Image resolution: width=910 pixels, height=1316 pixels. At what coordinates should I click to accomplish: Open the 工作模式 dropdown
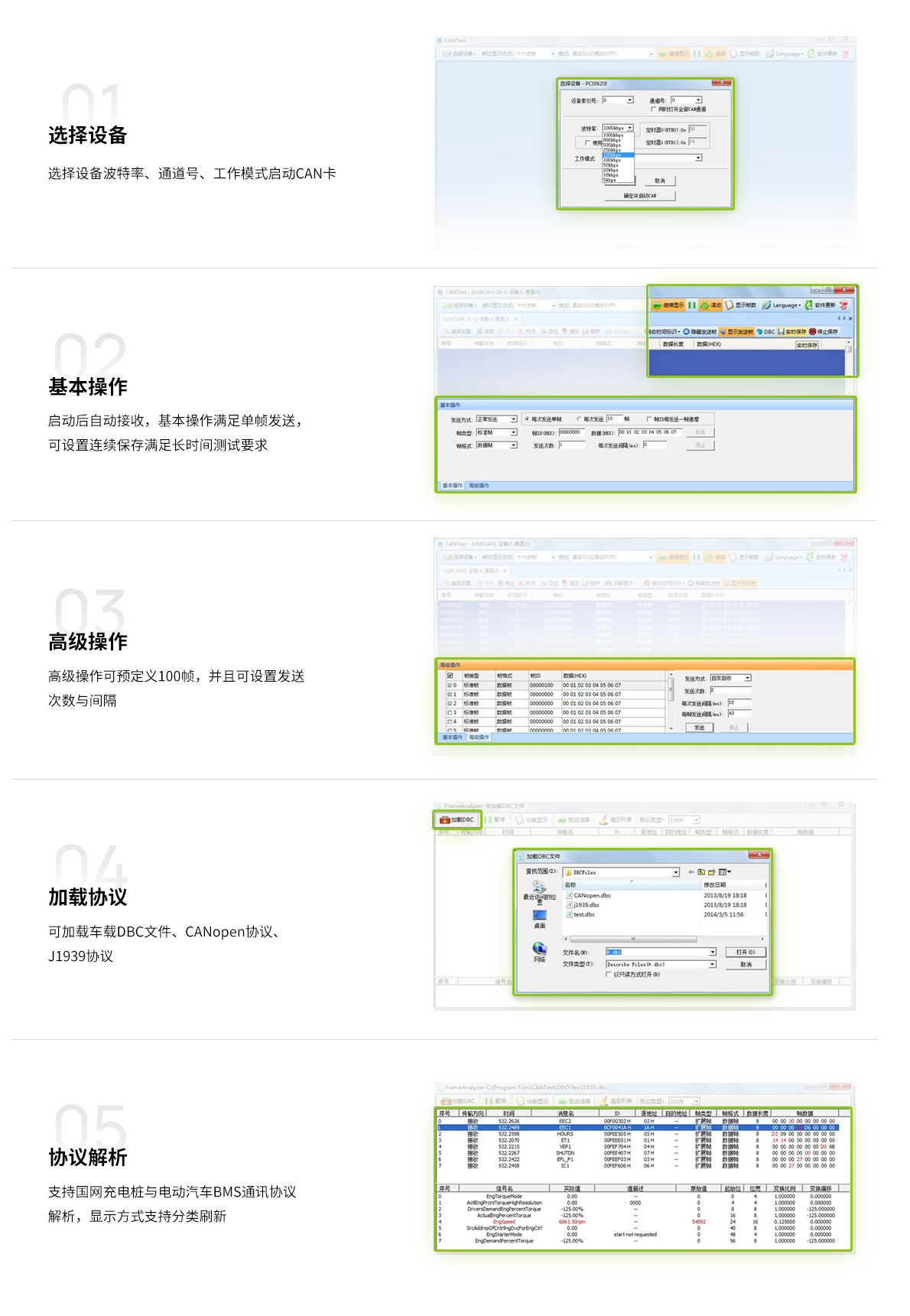point(698,158)
